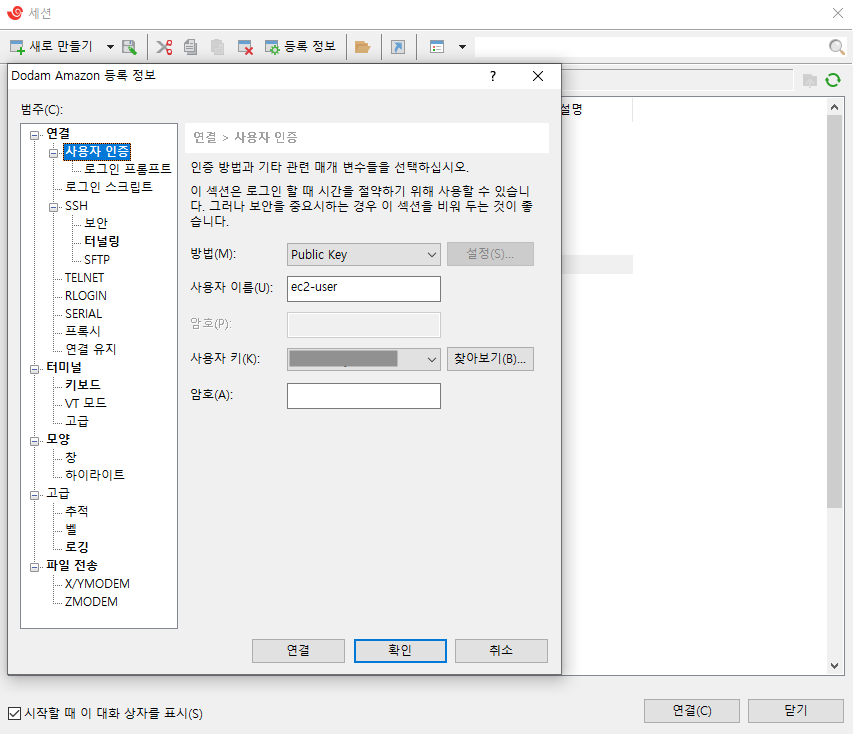Collapse the 사용자 인증 tree node
This screenshot has width=853, height=734.
(53, 153)
